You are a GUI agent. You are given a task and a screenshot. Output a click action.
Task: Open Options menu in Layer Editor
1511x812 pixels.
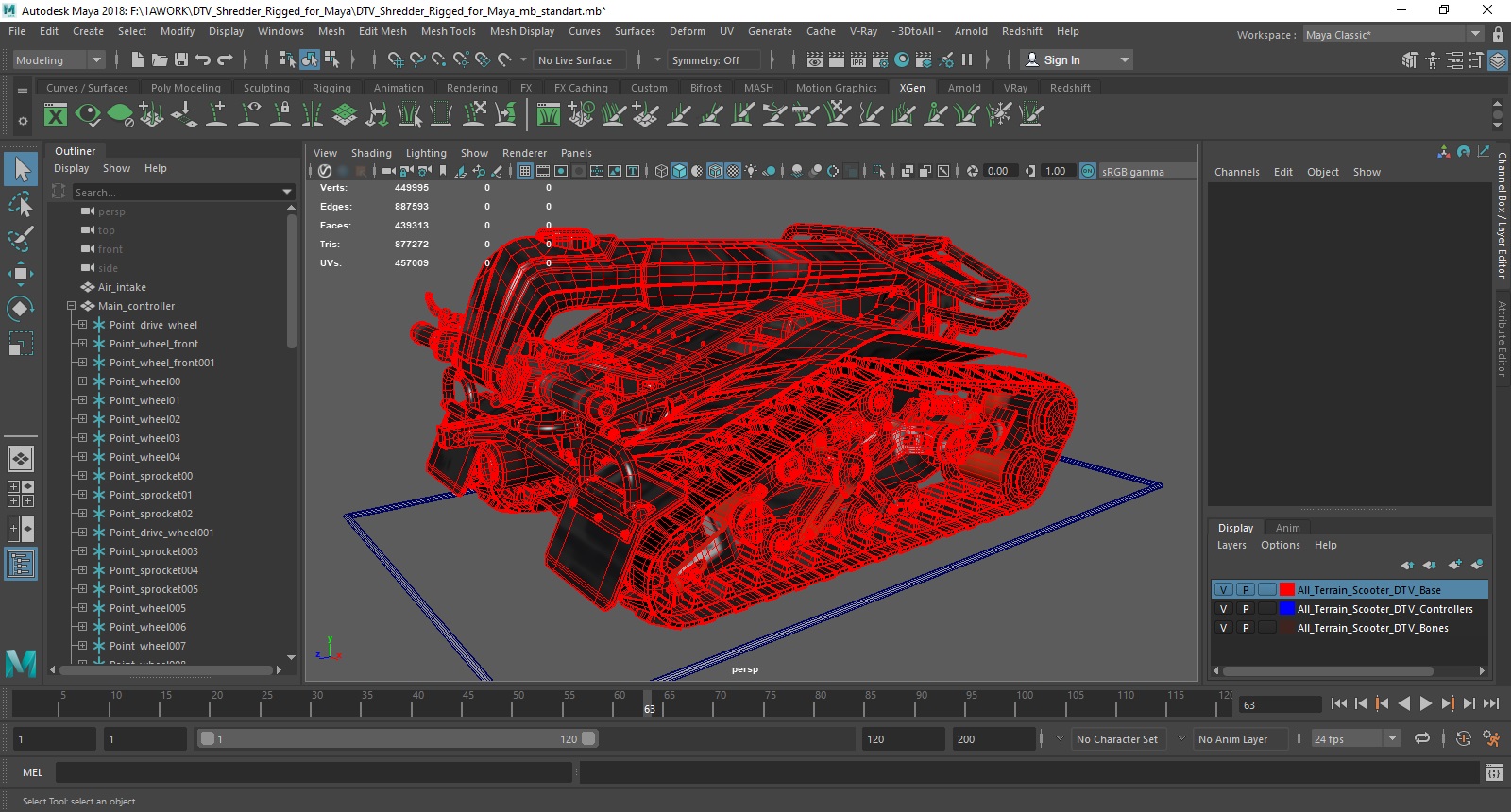point(1281,545)
